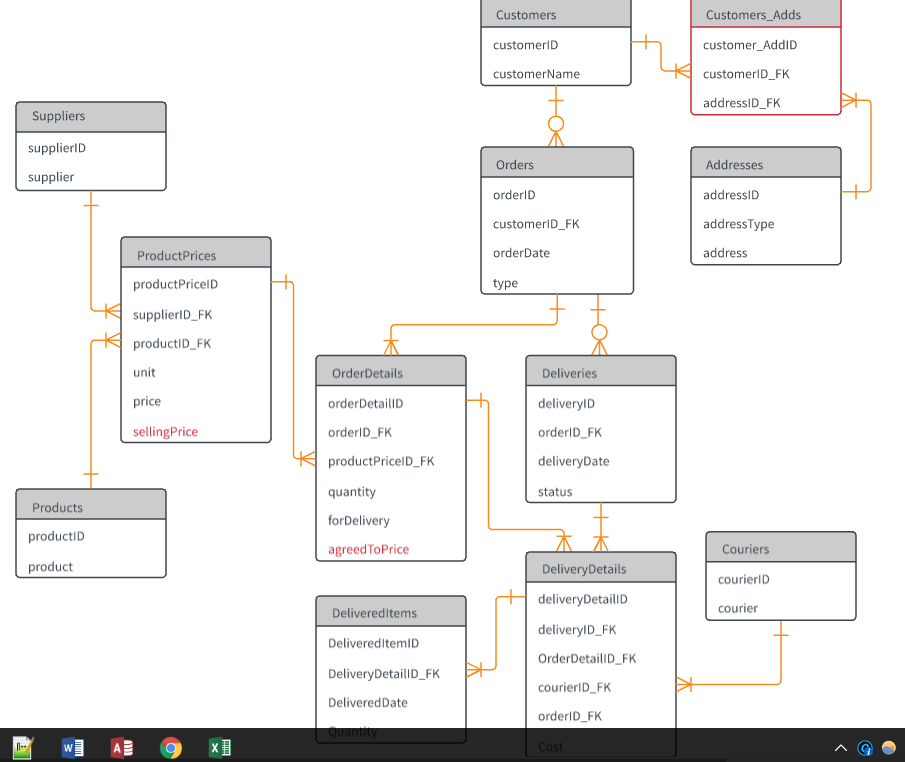Click the many-end connector above Deliveries
Viewport: 905px width, 762px height.
(x=599, y=340)
